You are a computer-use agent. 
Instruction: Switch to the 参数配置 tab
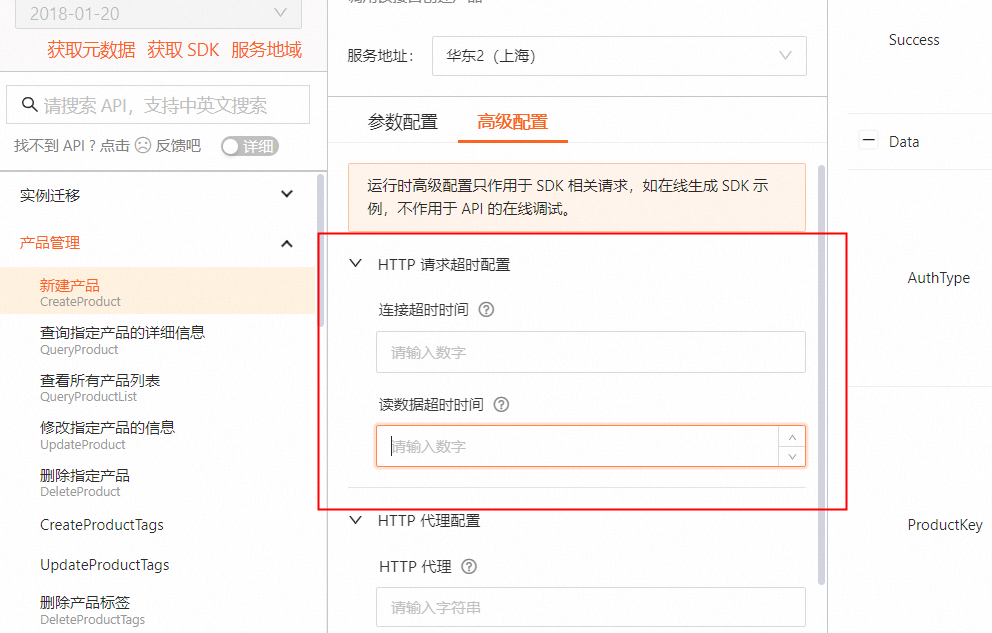[x=403, y=122]
